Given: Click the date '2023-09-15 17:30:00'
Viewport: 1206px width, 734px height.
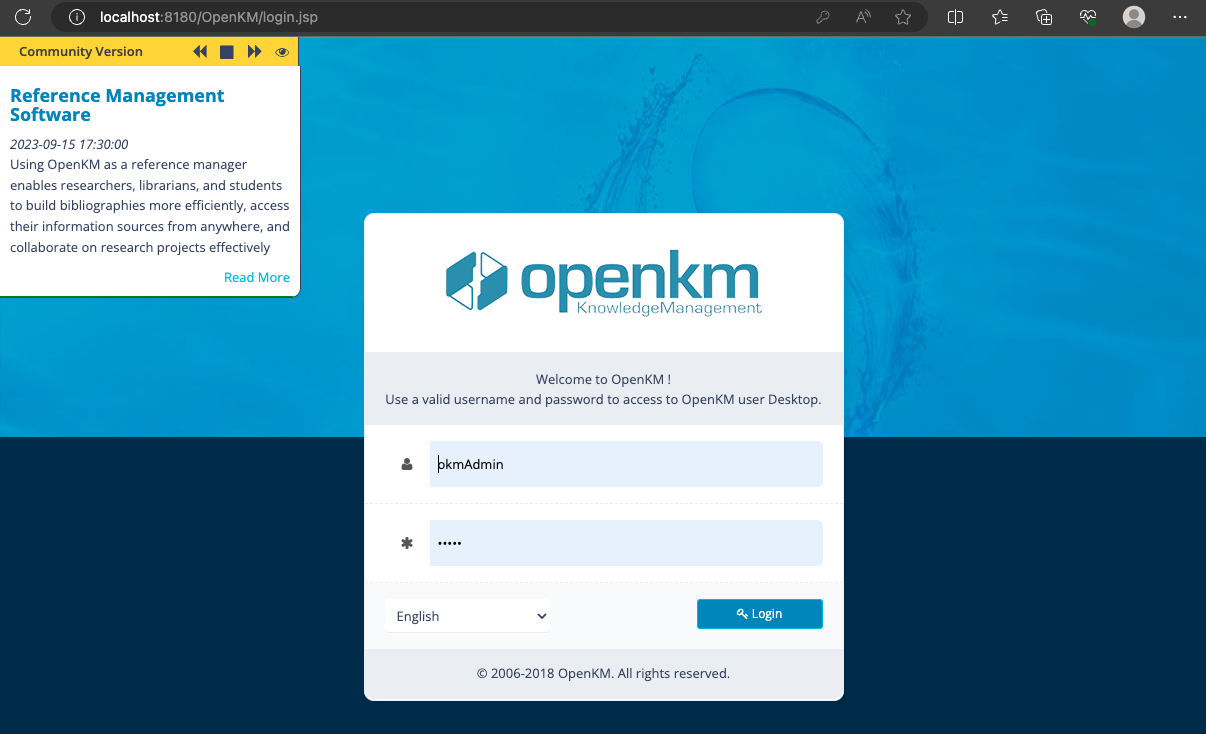Looking at the screenshot, I should tap(69, 144).
